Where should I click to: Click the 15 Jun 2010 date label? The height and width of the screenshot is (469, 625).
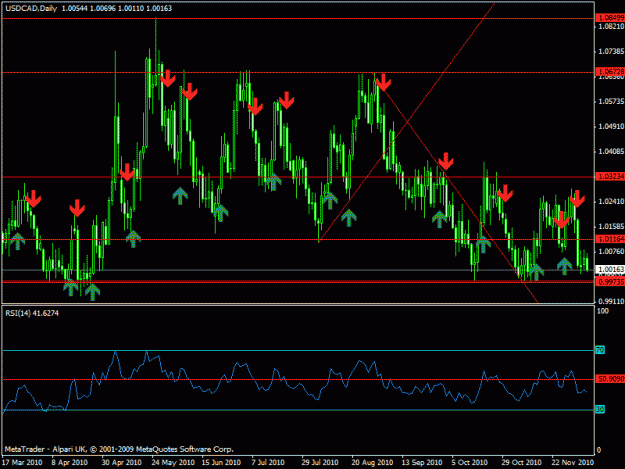click(221, 463)
